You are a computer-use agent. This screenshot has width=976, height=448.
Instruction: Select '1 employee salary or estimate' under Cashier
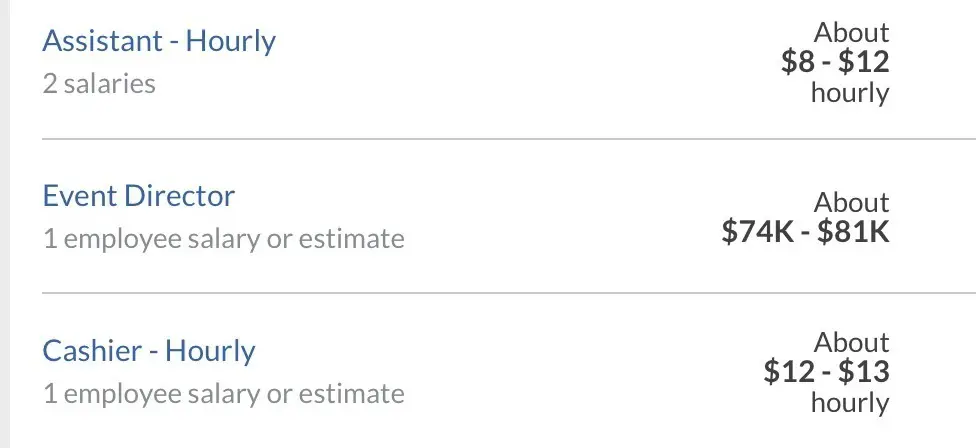coord(223,394)
